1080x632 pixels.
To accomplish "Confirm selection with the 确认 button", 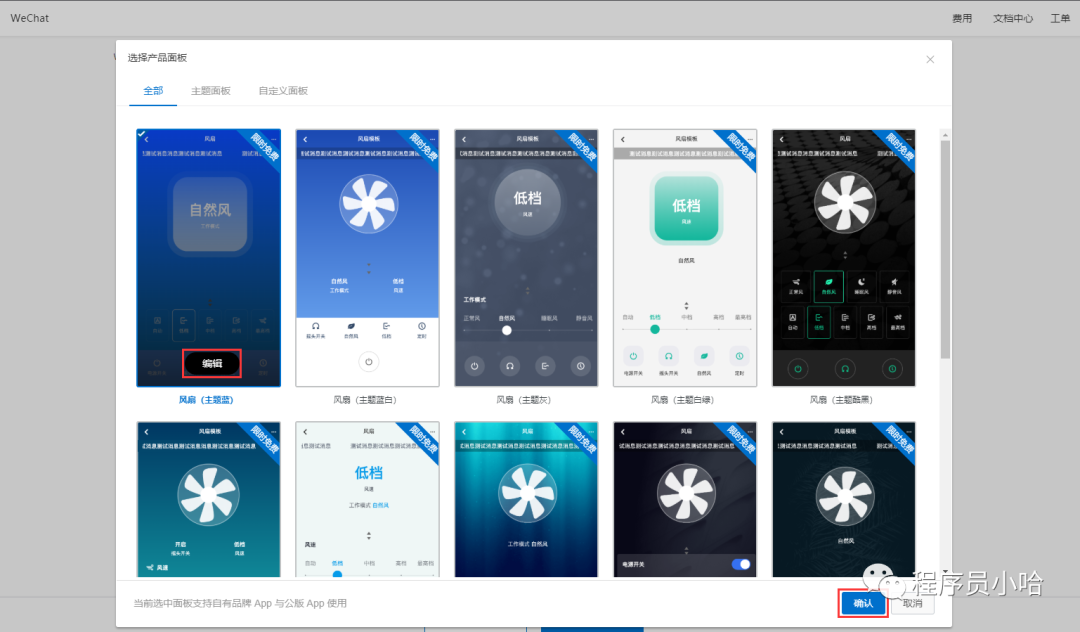I will pyautogui.click(x=863, y=604).
